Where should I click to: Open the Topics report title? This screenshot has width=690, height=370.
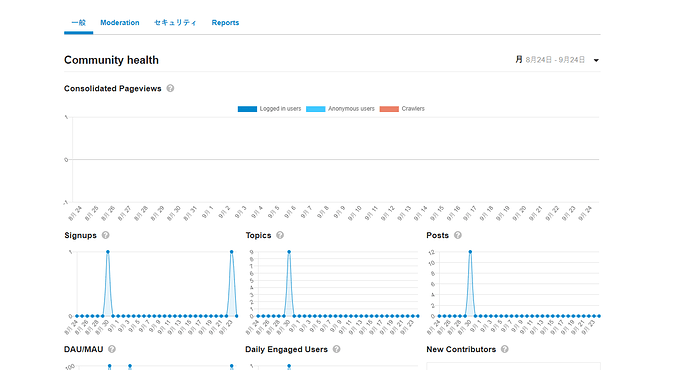(x=258, y=235)
